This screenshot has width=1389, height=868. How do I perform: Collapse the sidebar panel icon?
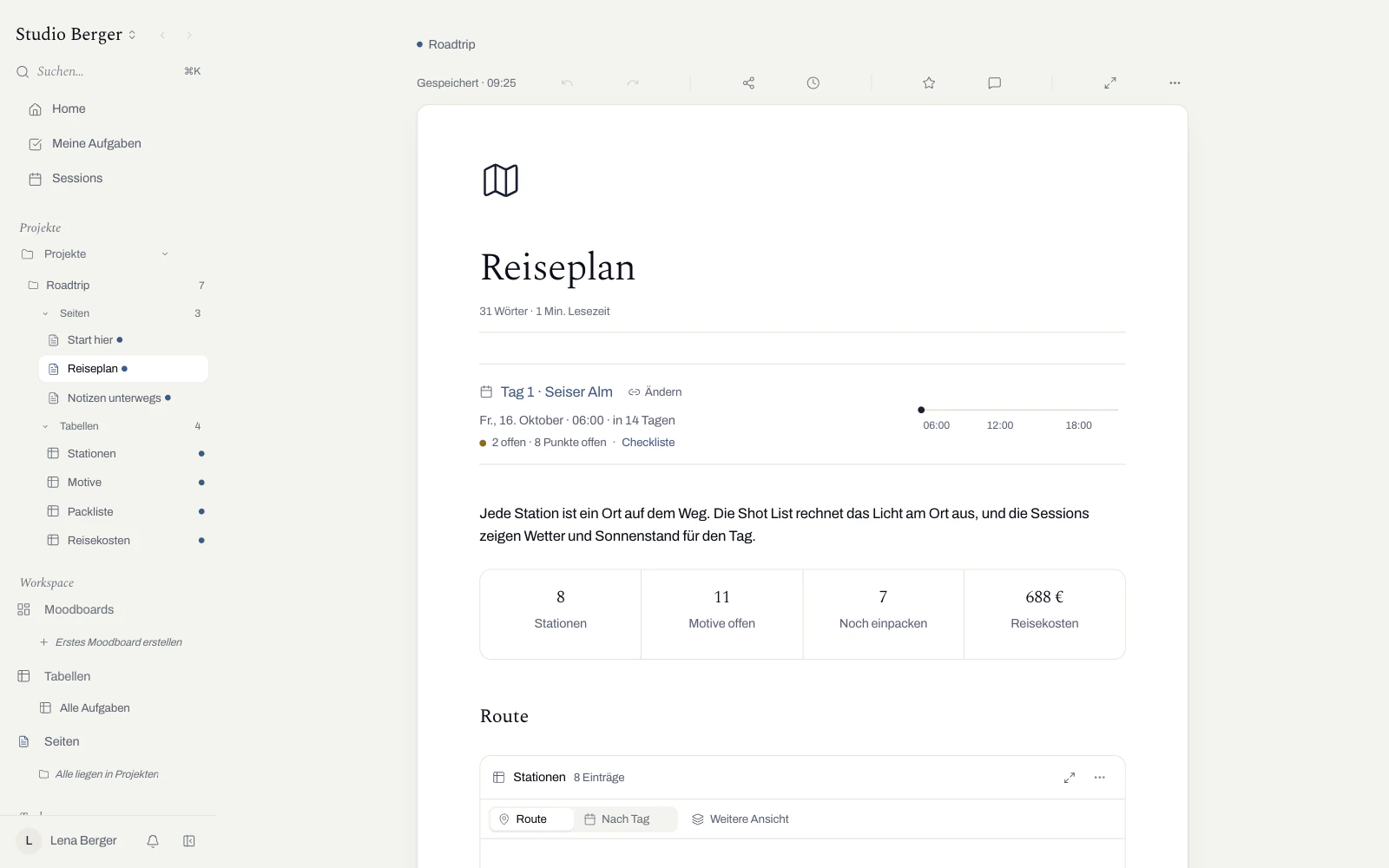[x=189, y=841]
